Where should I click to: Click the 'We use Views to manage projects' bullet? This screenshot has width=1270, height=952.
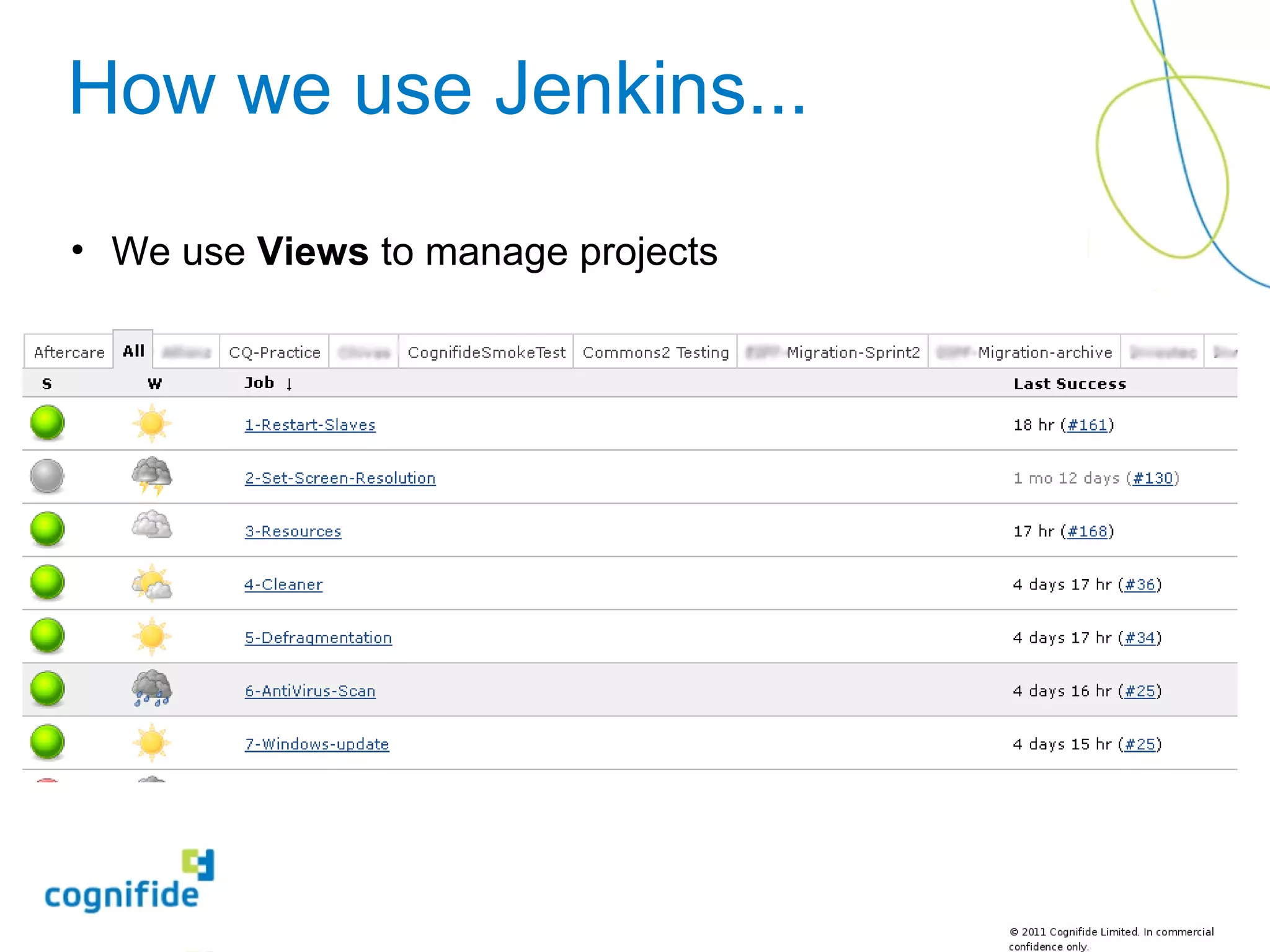[x=414, y=252]
